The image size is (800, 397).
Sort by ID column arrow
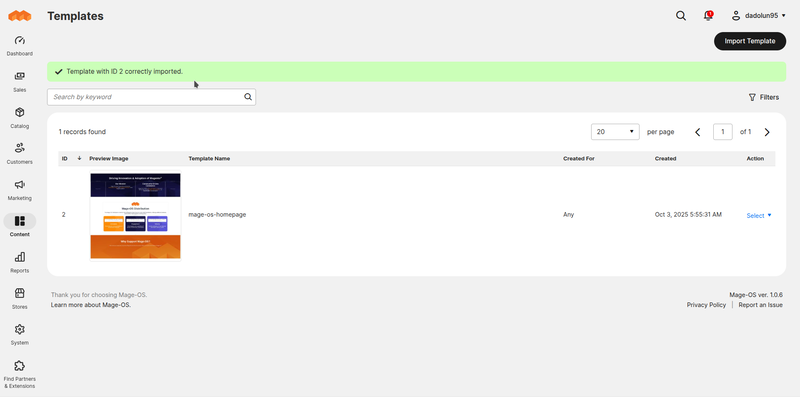pos(79,158)
